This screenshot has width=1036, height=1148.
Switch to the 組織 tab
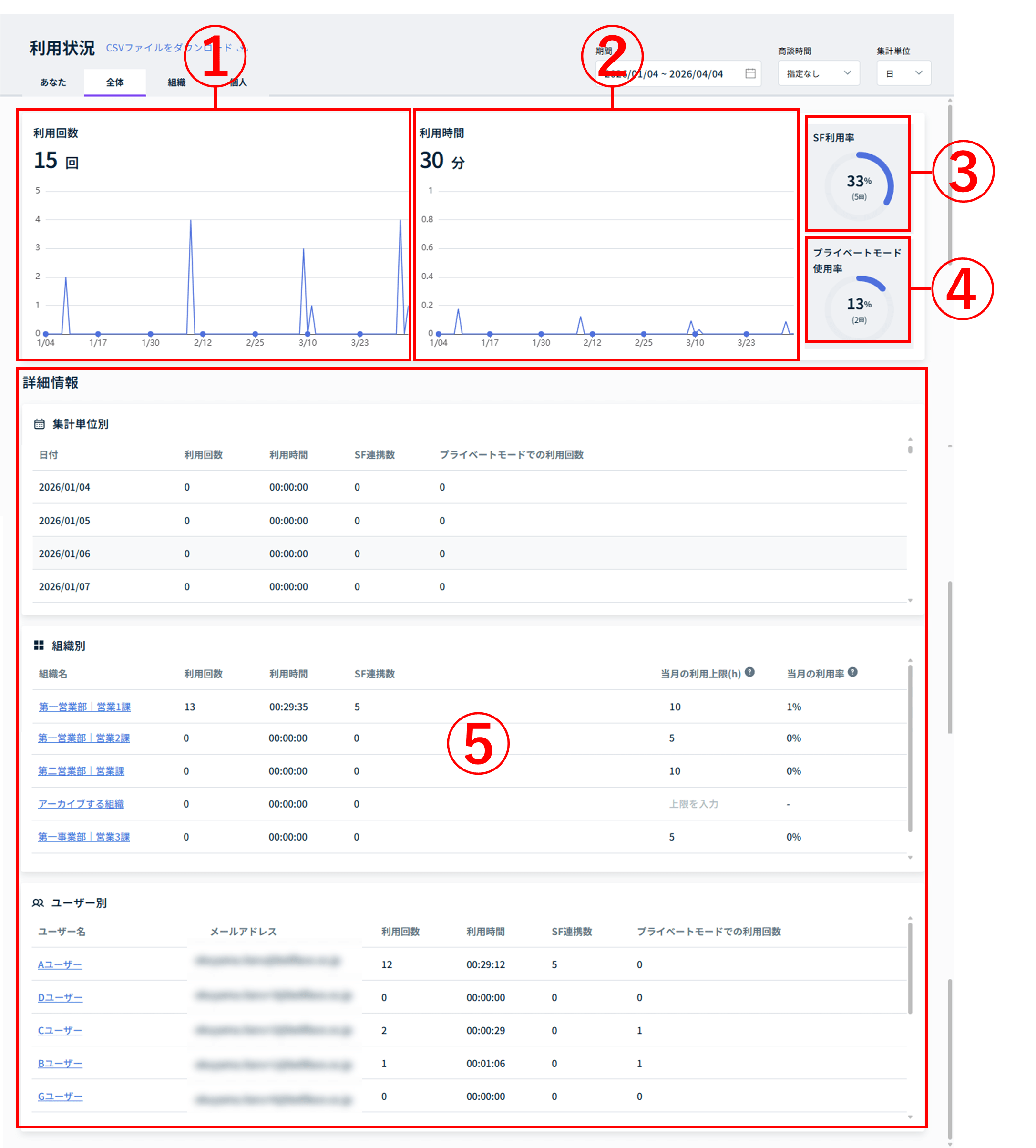tap(176, 82)
